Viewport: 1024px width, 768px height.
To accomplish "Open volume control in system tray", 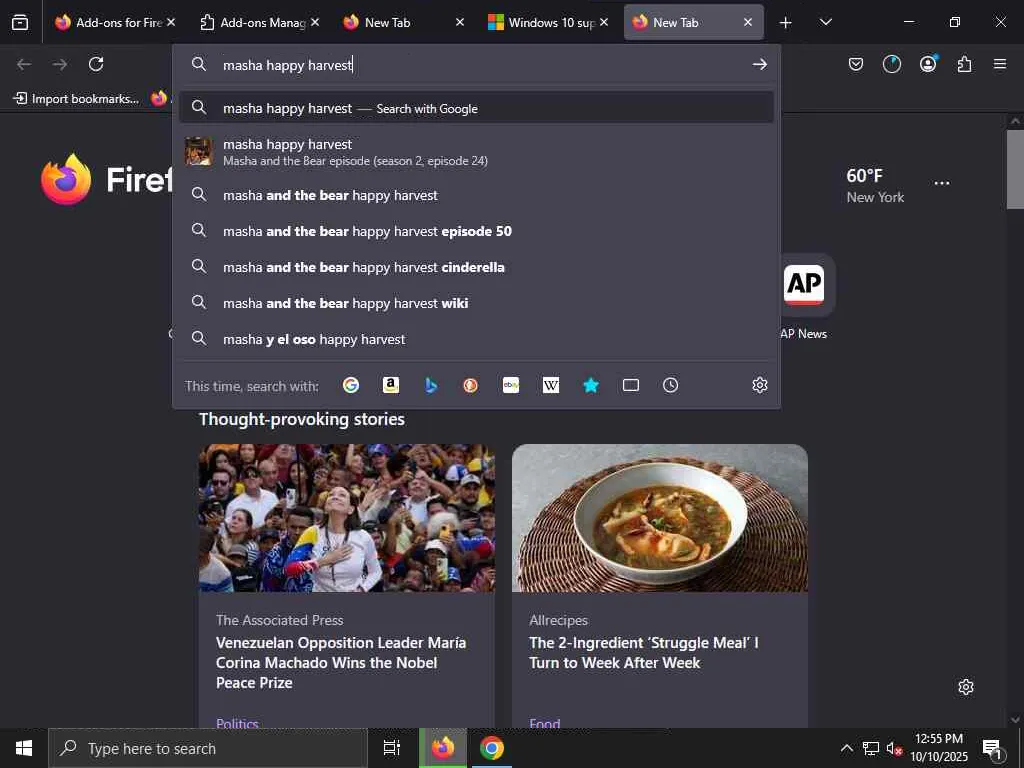I will (x=893, y=749).
